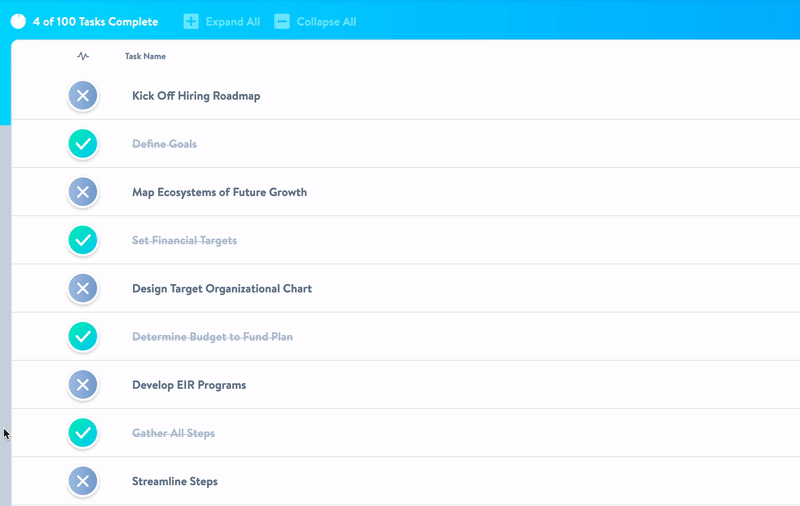Collapse all tasks using Collapse All

click(x=326, y=21)
